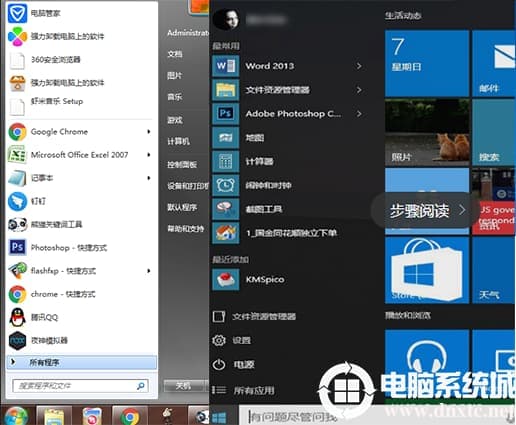Expand the flashfxp shortcut submenu arrow
The width and height of the screenshot is (516, 425).
click(x=149, y=271)
